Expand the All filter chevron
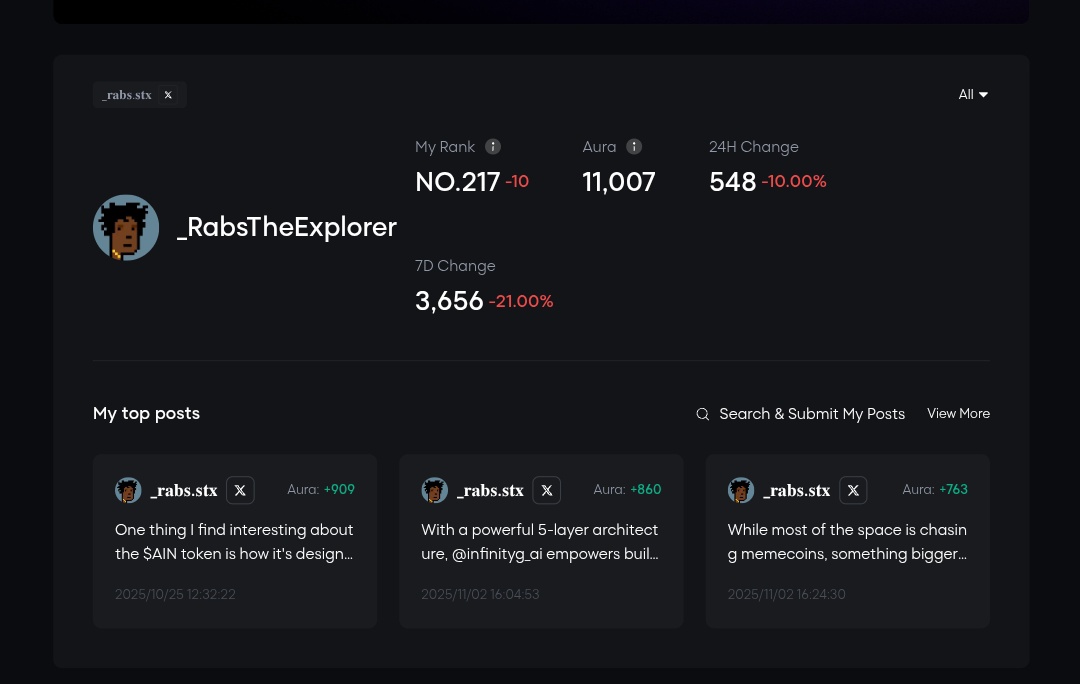 [x=983, y=94]
